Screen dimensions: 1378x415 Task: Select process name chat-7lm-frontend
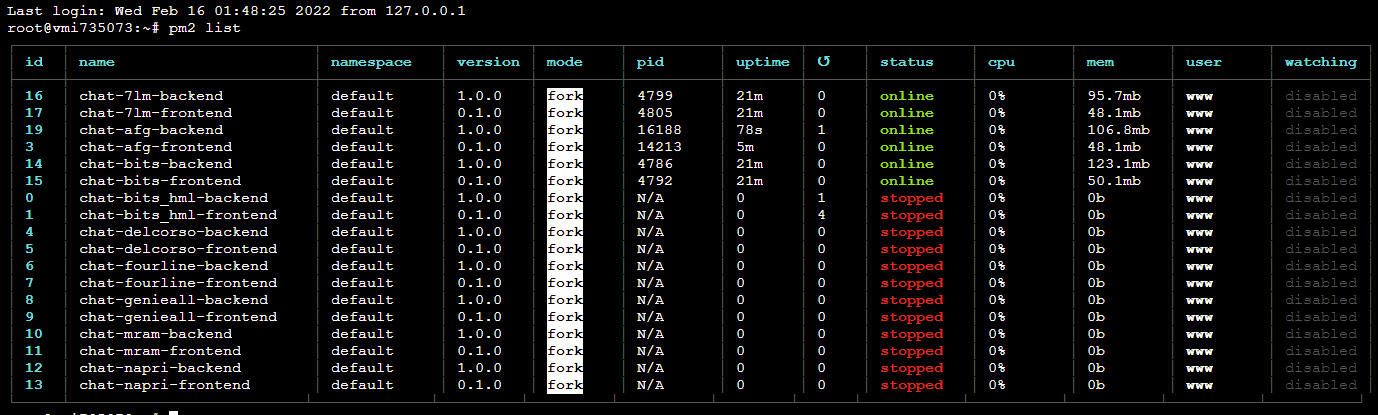point(155,113)
